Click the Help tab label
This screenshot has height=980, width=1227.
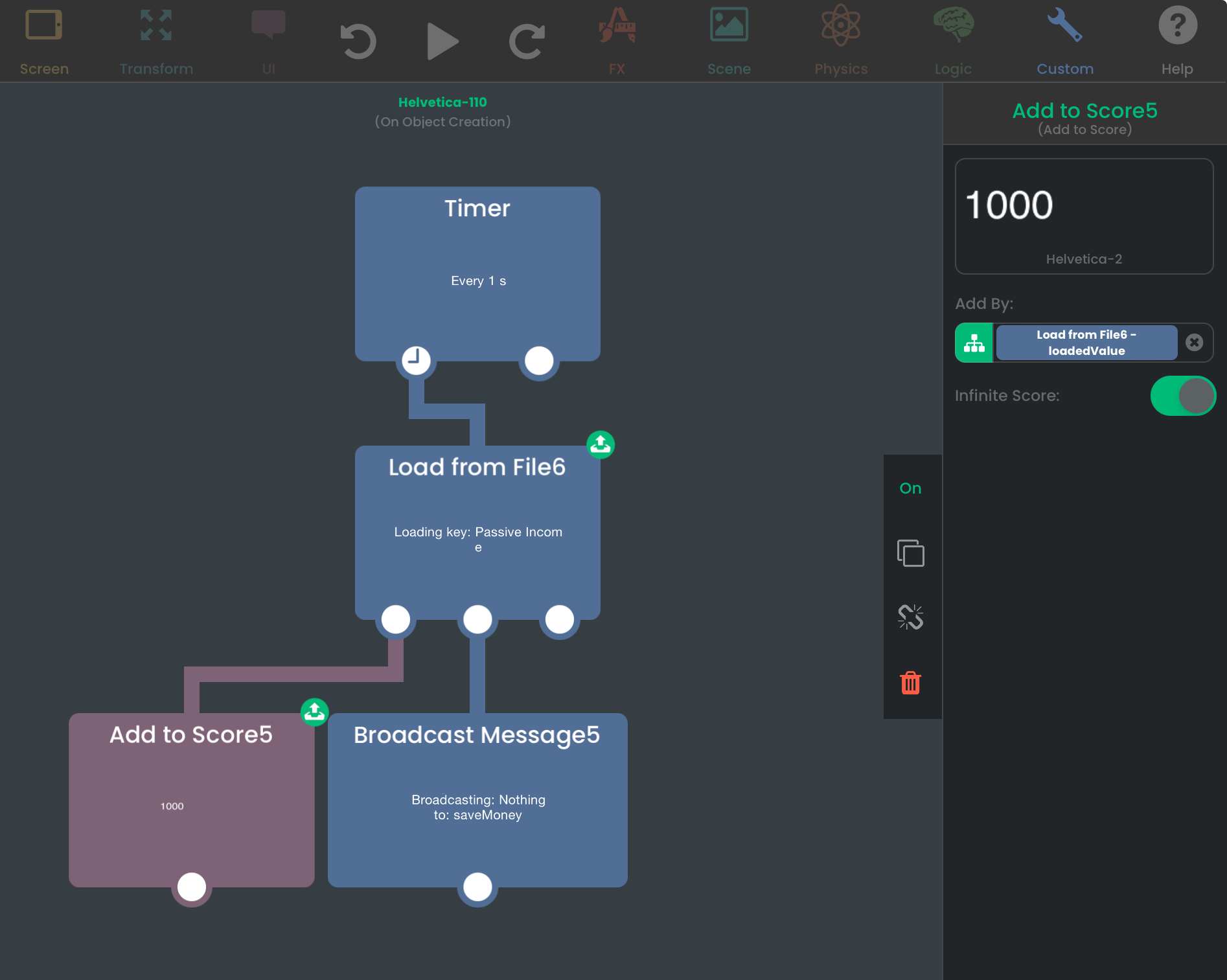tap(1177, 69)
